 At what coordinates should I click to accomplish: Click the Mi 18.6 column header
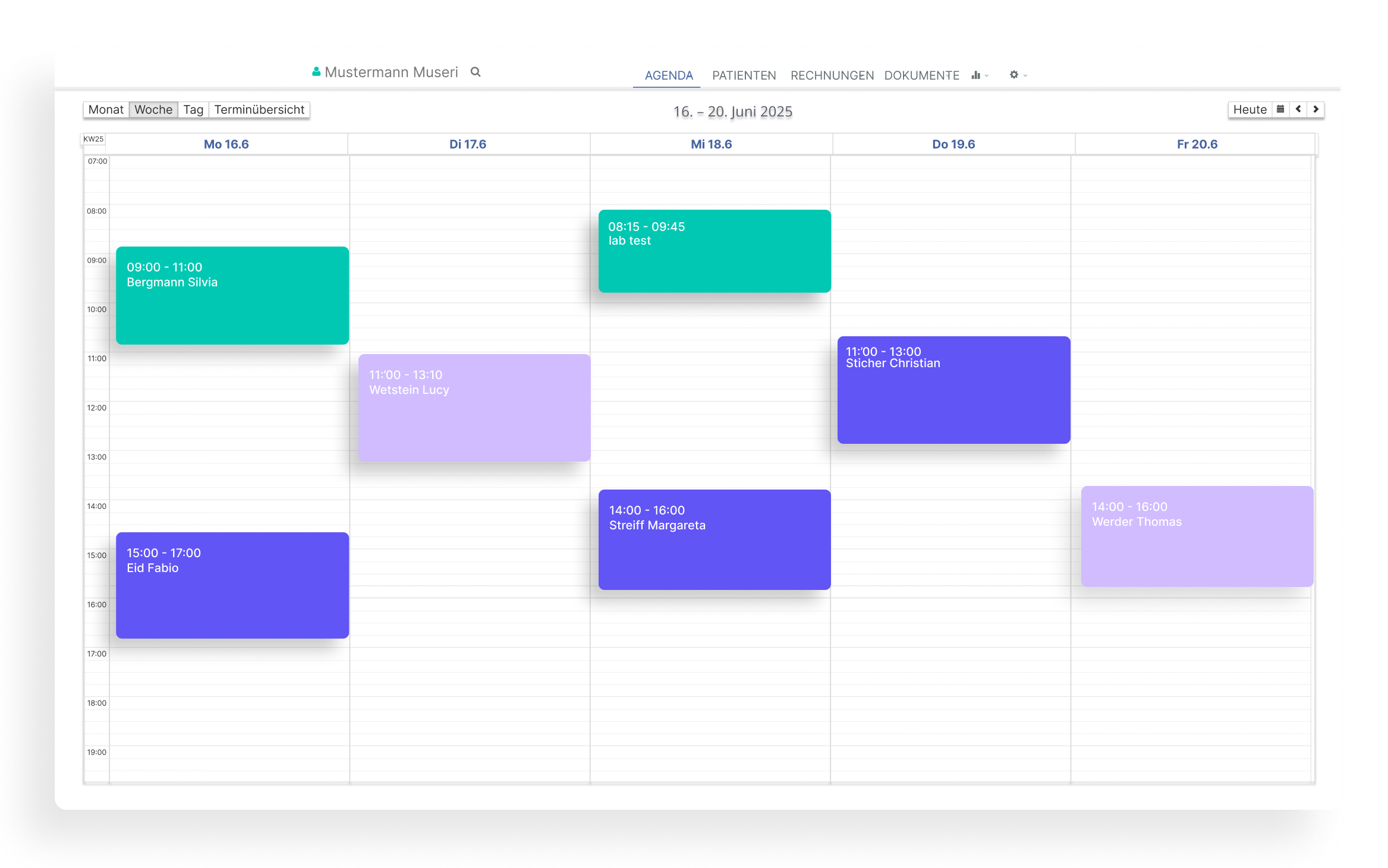[x=711, y=144]
